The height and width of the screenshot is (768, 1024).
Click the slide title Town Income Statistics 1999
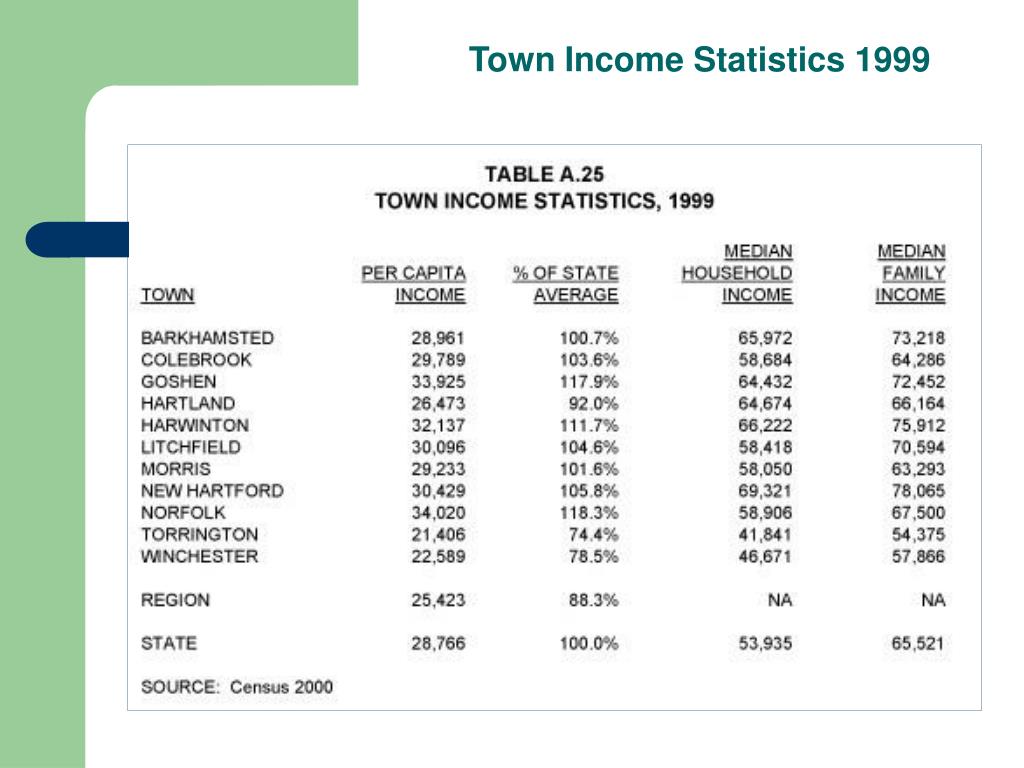699,59
